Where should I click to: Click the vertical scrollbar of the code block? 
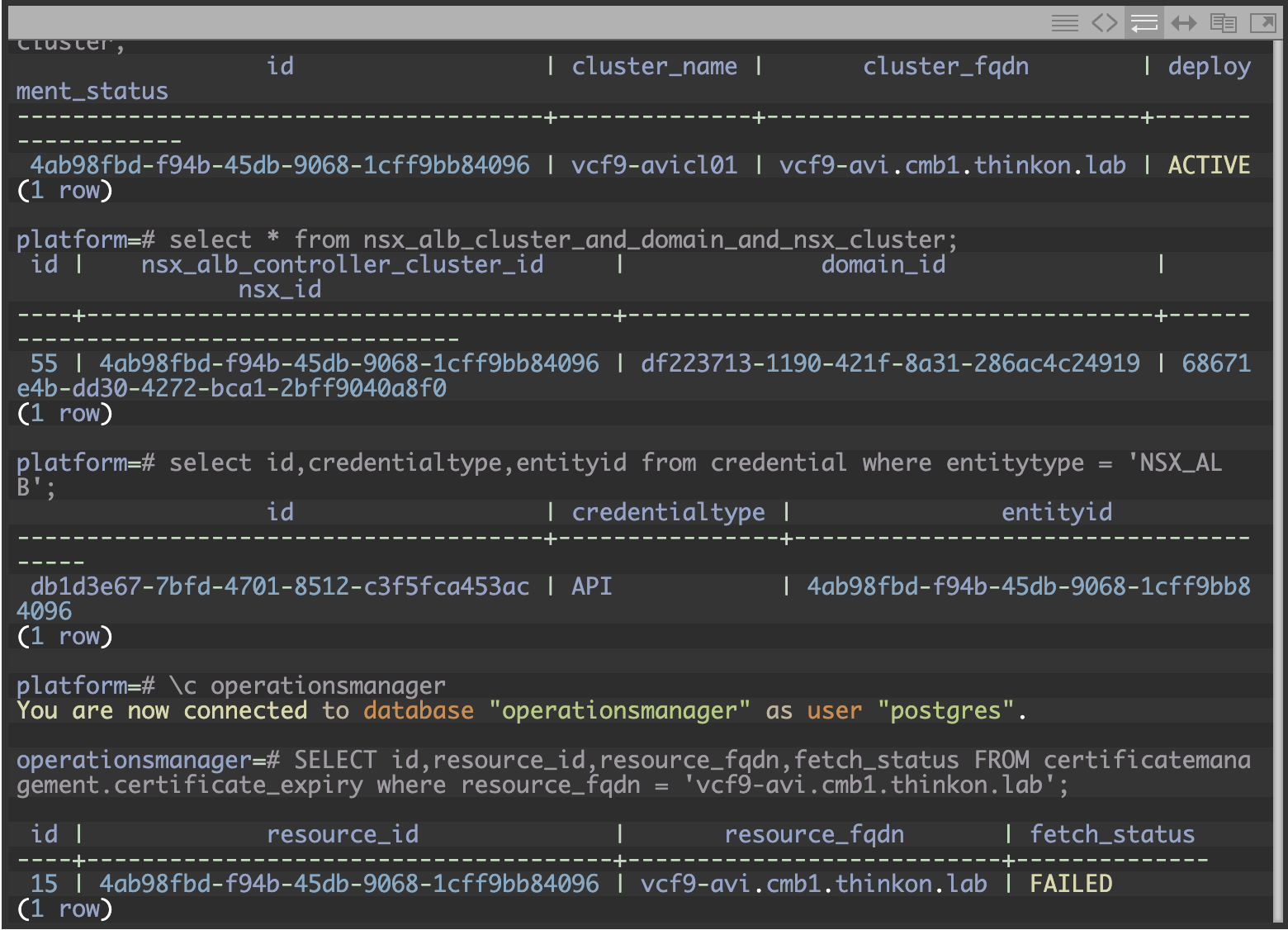click(1279, 479)
